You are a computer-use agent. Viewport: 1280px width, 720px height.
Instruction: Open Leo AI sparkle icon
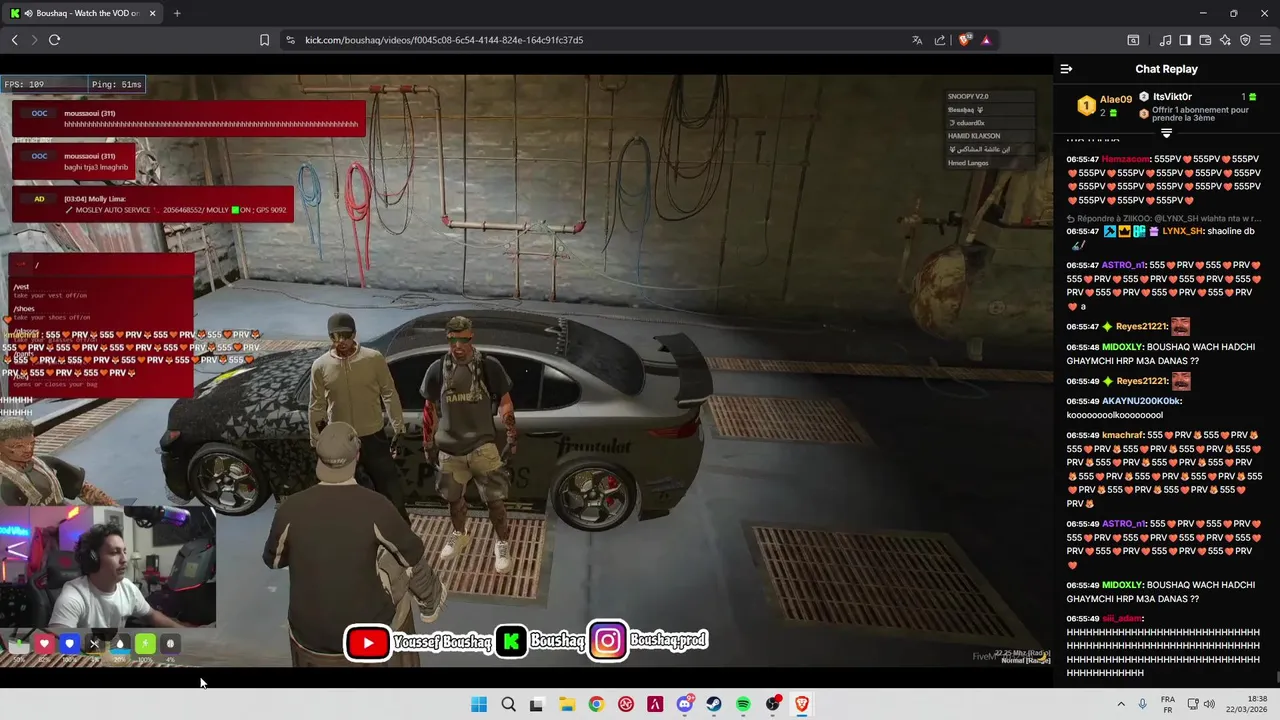pos(1225,40)
